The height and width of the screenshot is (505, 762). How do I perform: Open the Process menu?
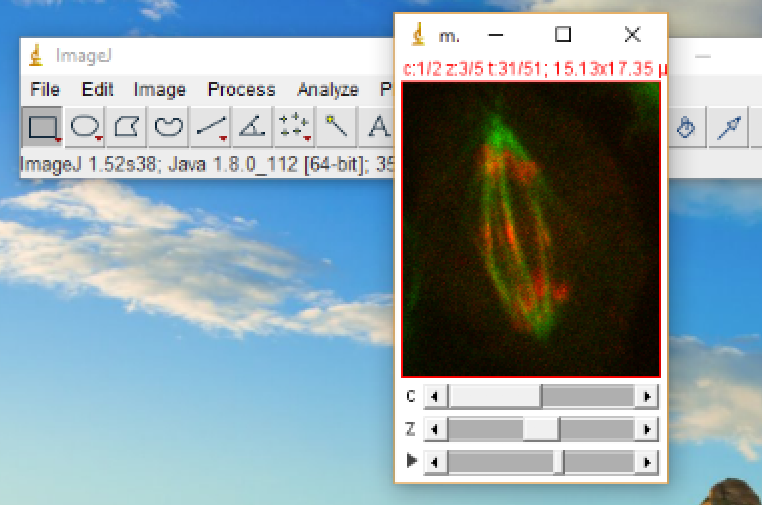242,89
